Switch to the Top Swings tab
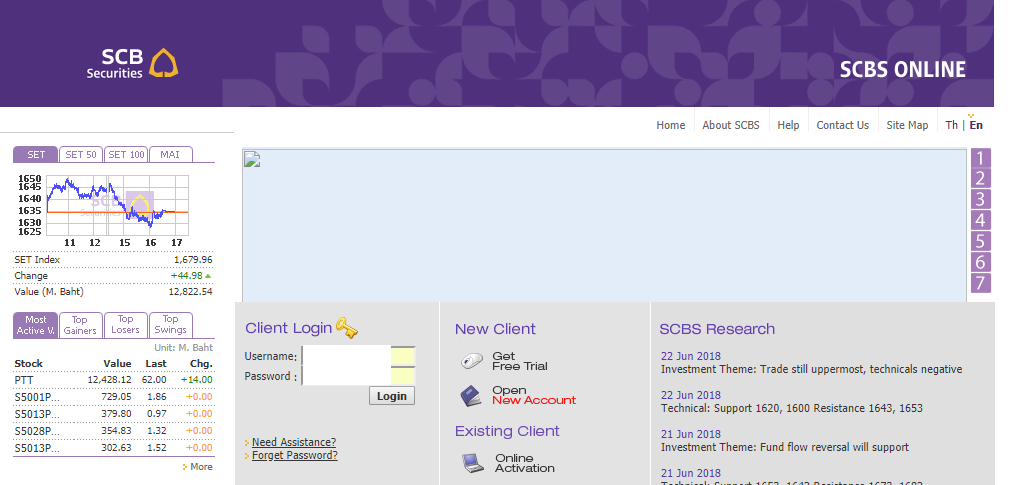The width and height of the screenshot is (1017, 485). [x=171, y=325]
